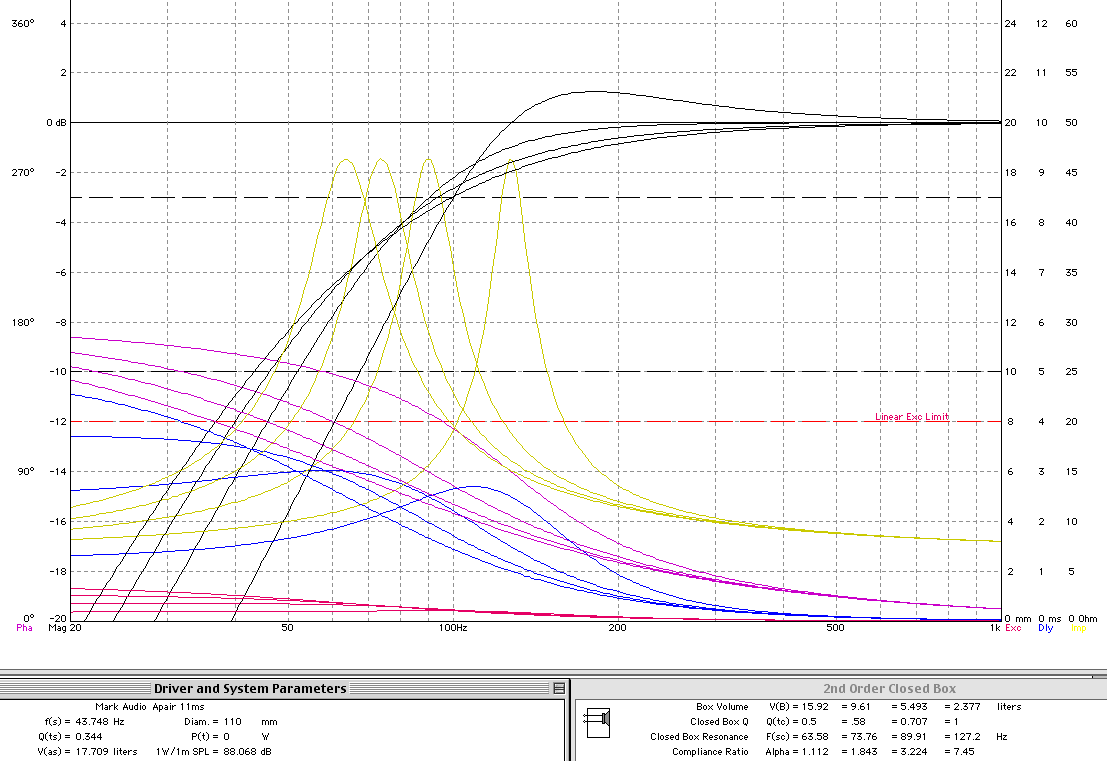Click the 'Diam. = 110 mm' value
The height and width of the screenshot is (761, 1107).
(231, 721)
